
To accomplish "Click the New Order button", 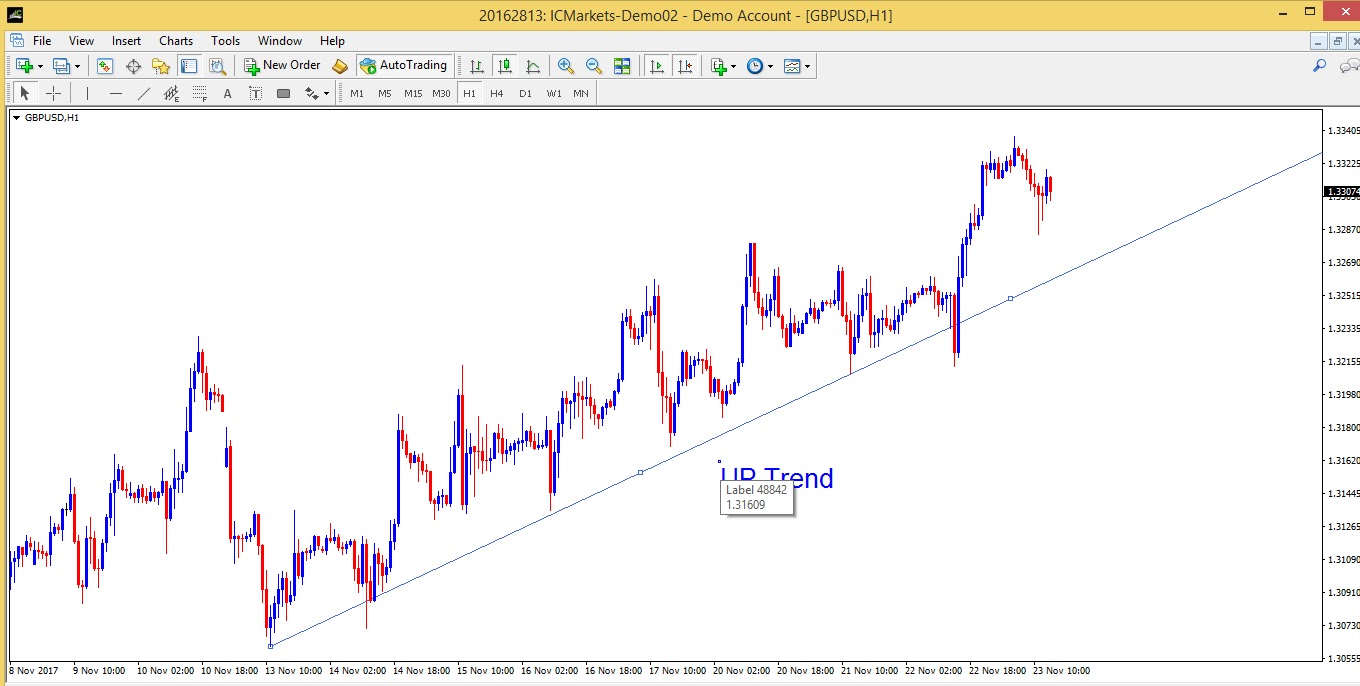I will point(285,66).
